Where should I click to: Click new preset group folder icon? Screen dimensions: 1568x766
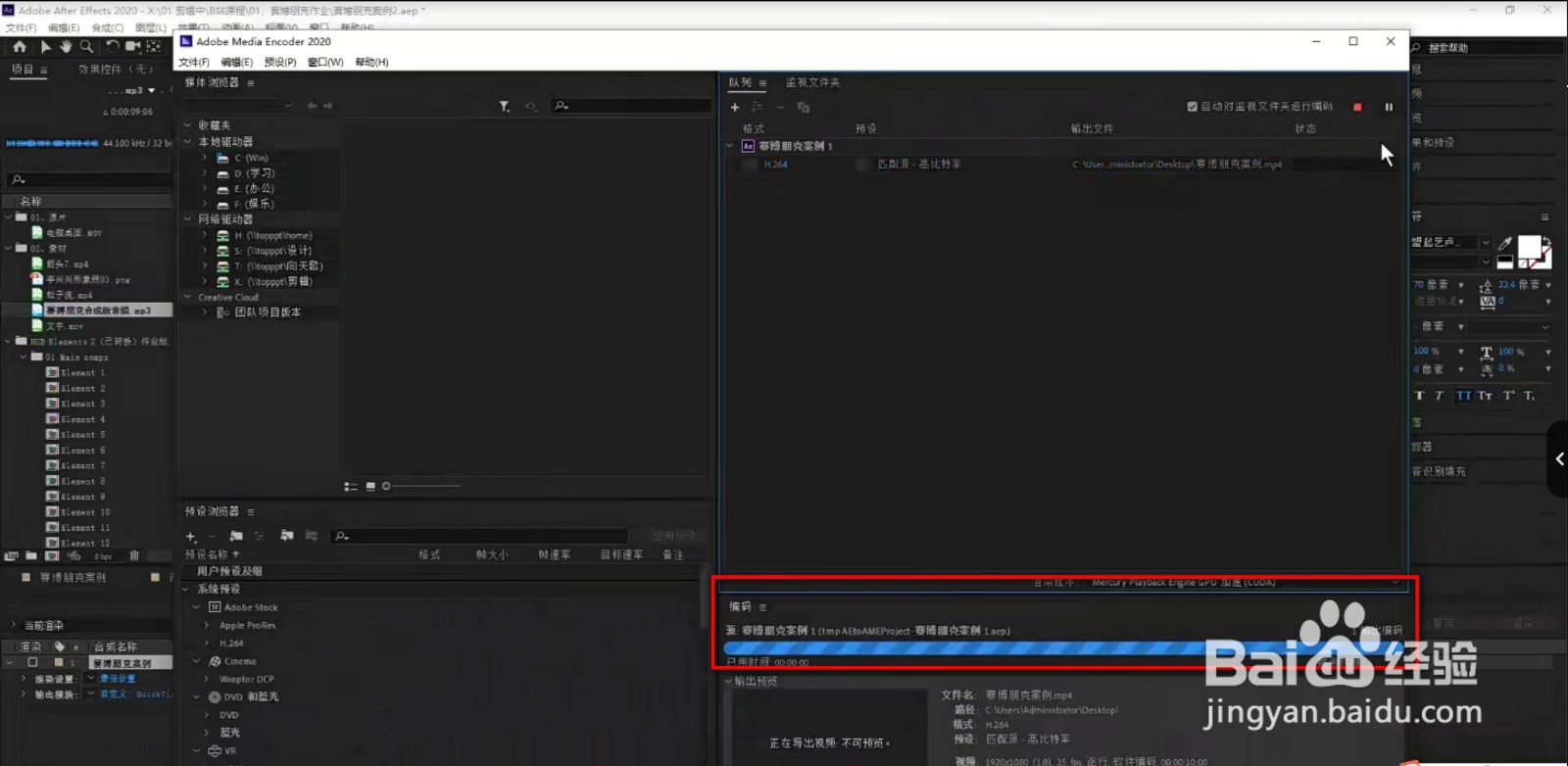click(x=236, y=536)
